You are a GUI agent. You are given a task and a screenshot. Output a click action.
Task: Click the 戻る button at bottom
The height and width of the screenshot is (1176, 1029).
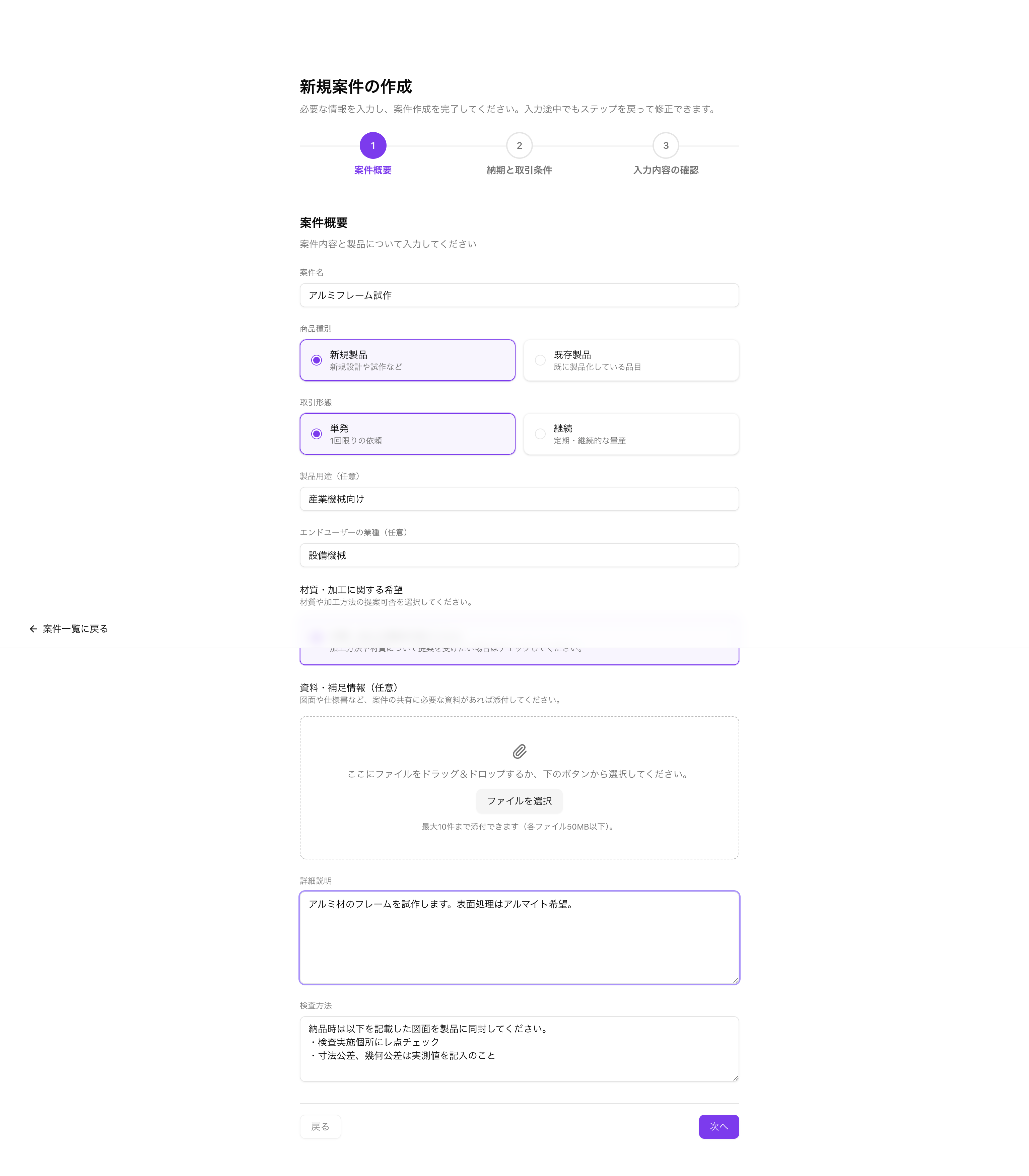[x=321, y=1127]
